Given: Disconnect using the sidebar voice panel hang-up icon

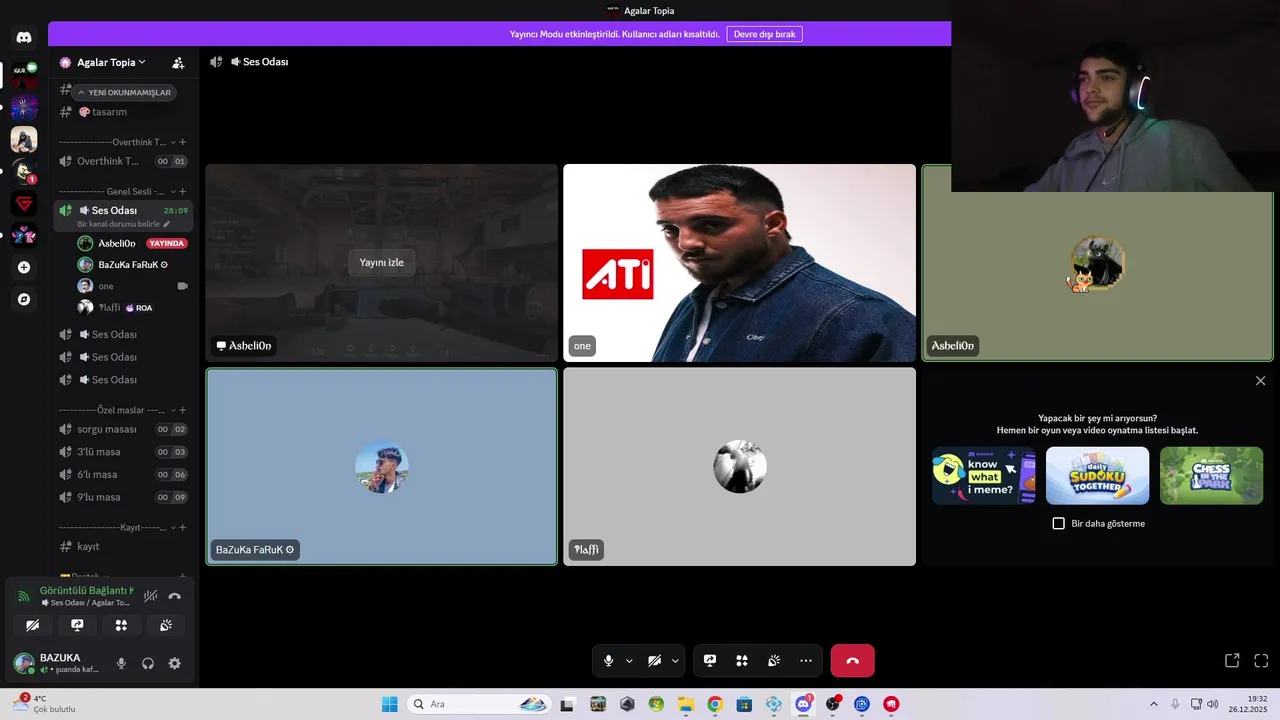Looking at the screenshot, I should [175, 596].
